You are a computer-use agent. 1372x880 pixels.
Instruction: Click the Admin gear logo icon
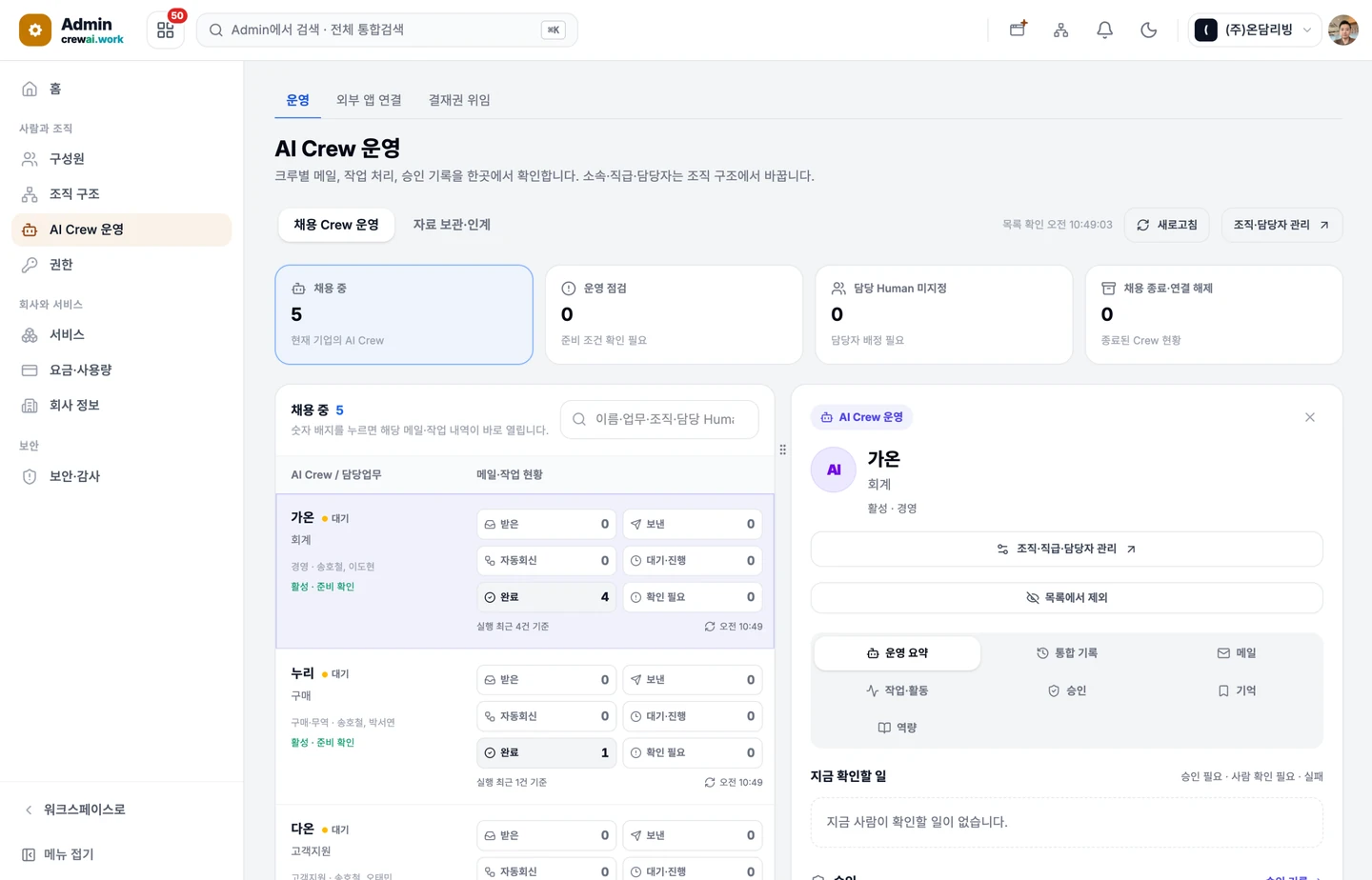35,30
